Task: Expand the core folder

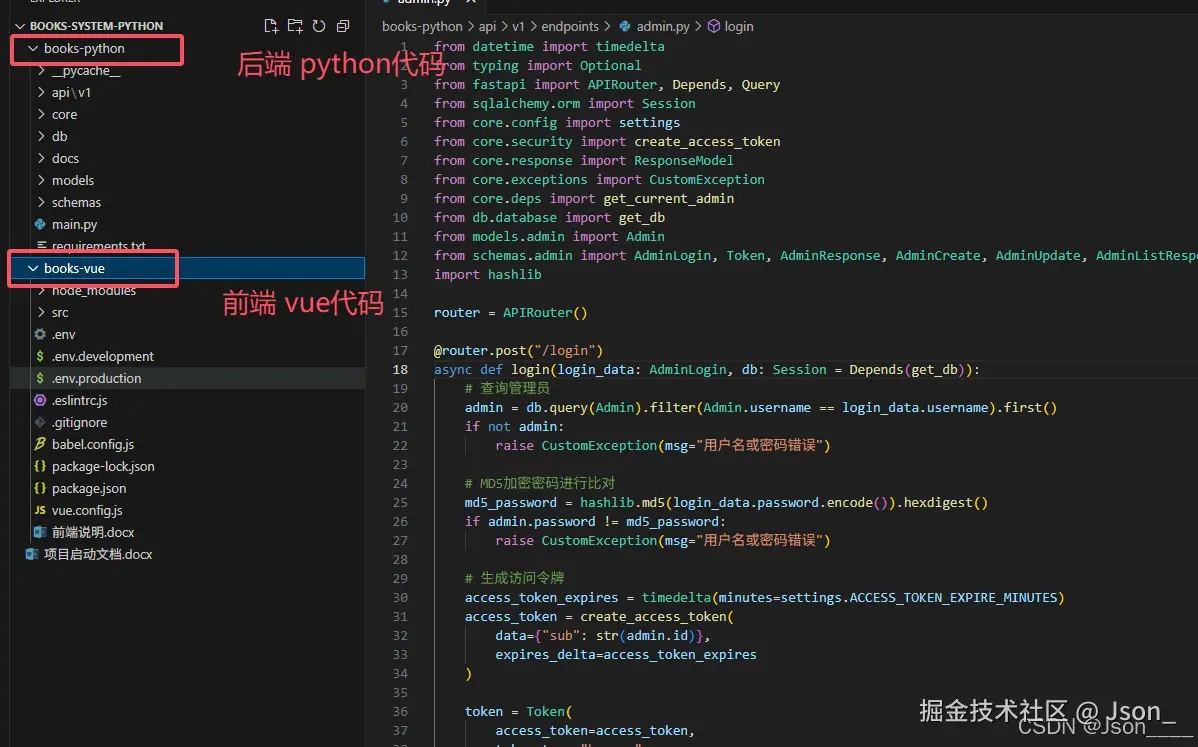Action: click(x=41, y=115)
